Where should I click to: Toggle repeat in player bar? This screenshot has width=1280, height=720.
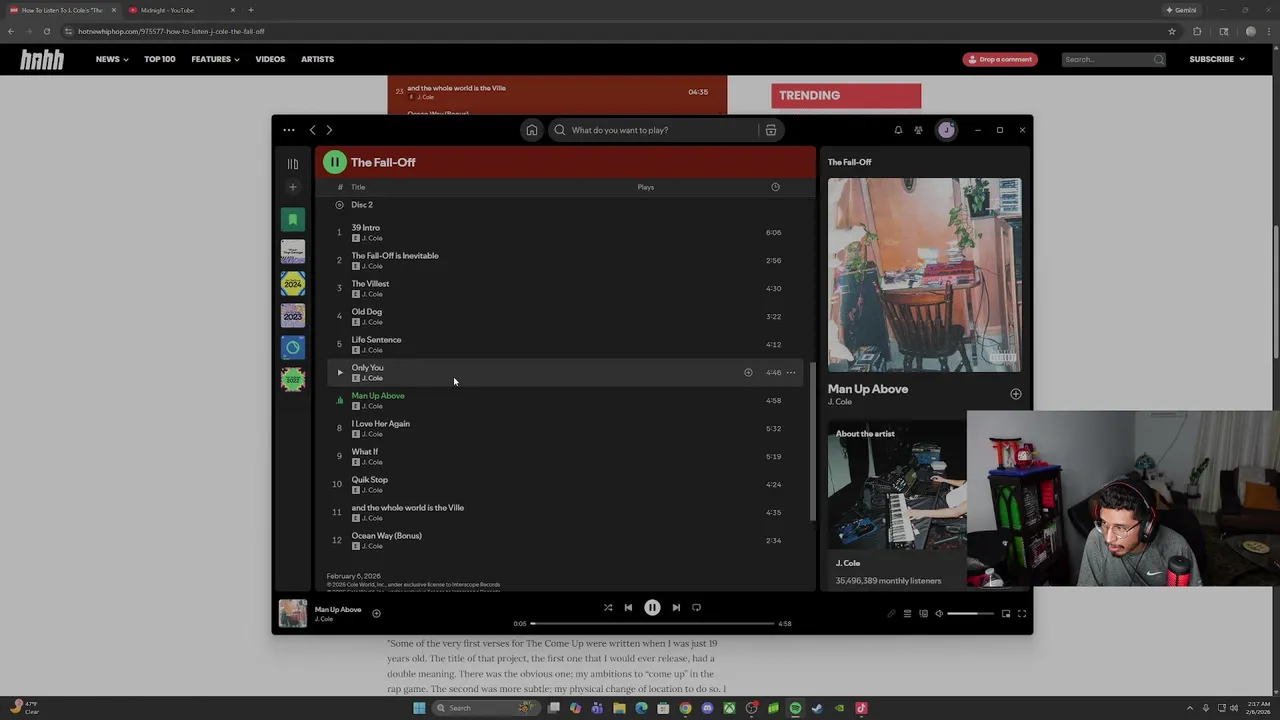click(x=696, y=607)
